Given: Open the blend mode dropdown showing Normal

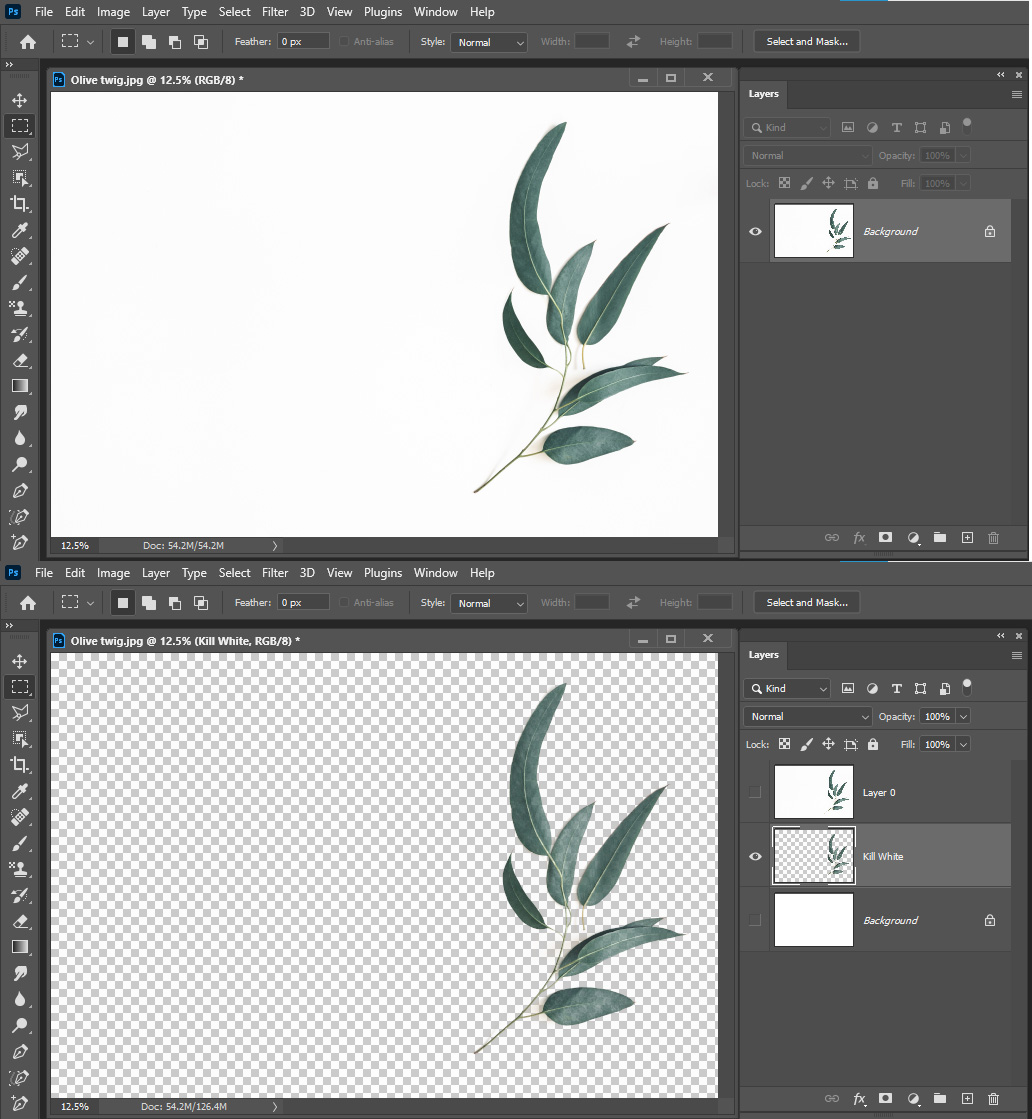Looking at the screenshot, I should point(807,716).
